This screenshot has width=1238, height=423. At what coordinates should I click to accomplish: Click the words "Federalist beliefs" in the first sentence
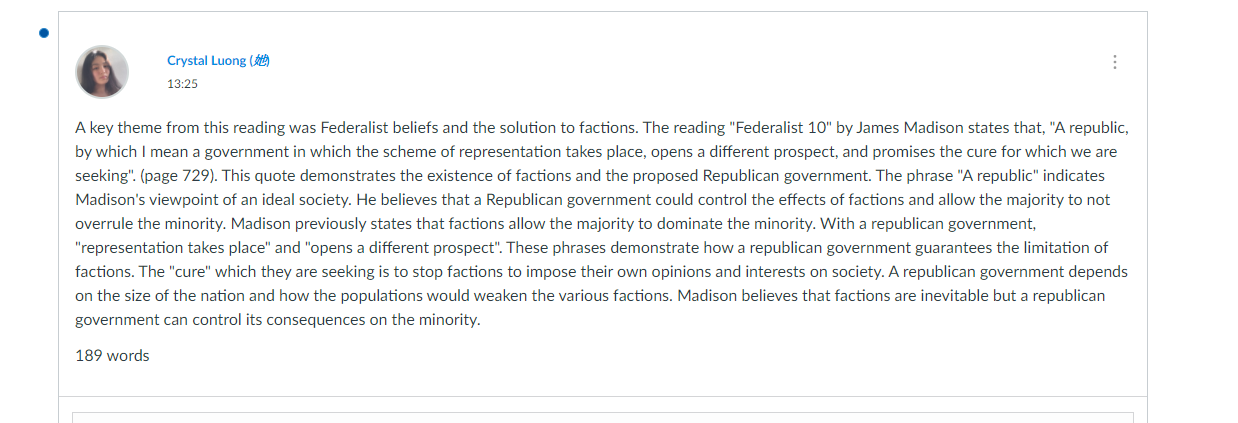[x=381, y=128]
